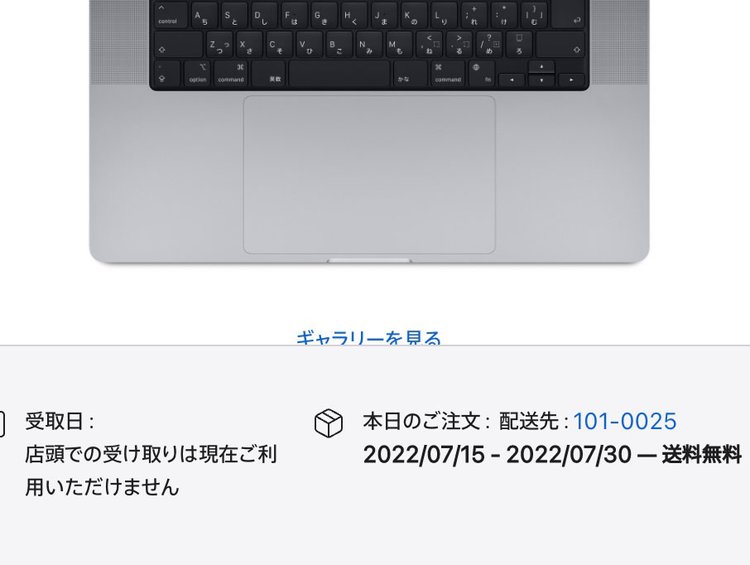Click the MacBook trackpad in the product image
750x565 pixels.
tap(369, 174)
